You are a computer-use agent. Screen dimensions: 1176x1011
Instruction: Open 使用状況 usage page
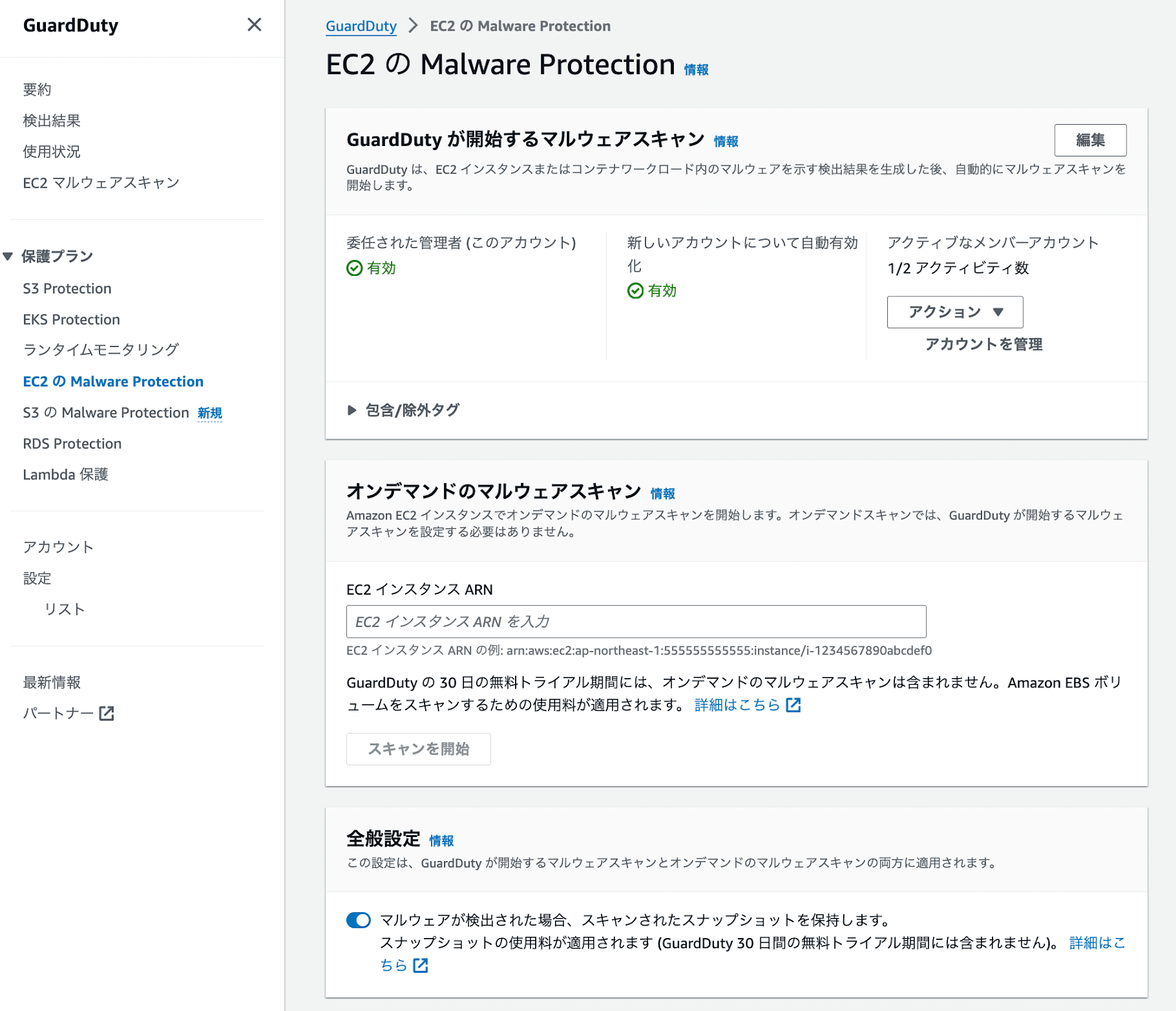click(52, 152)
